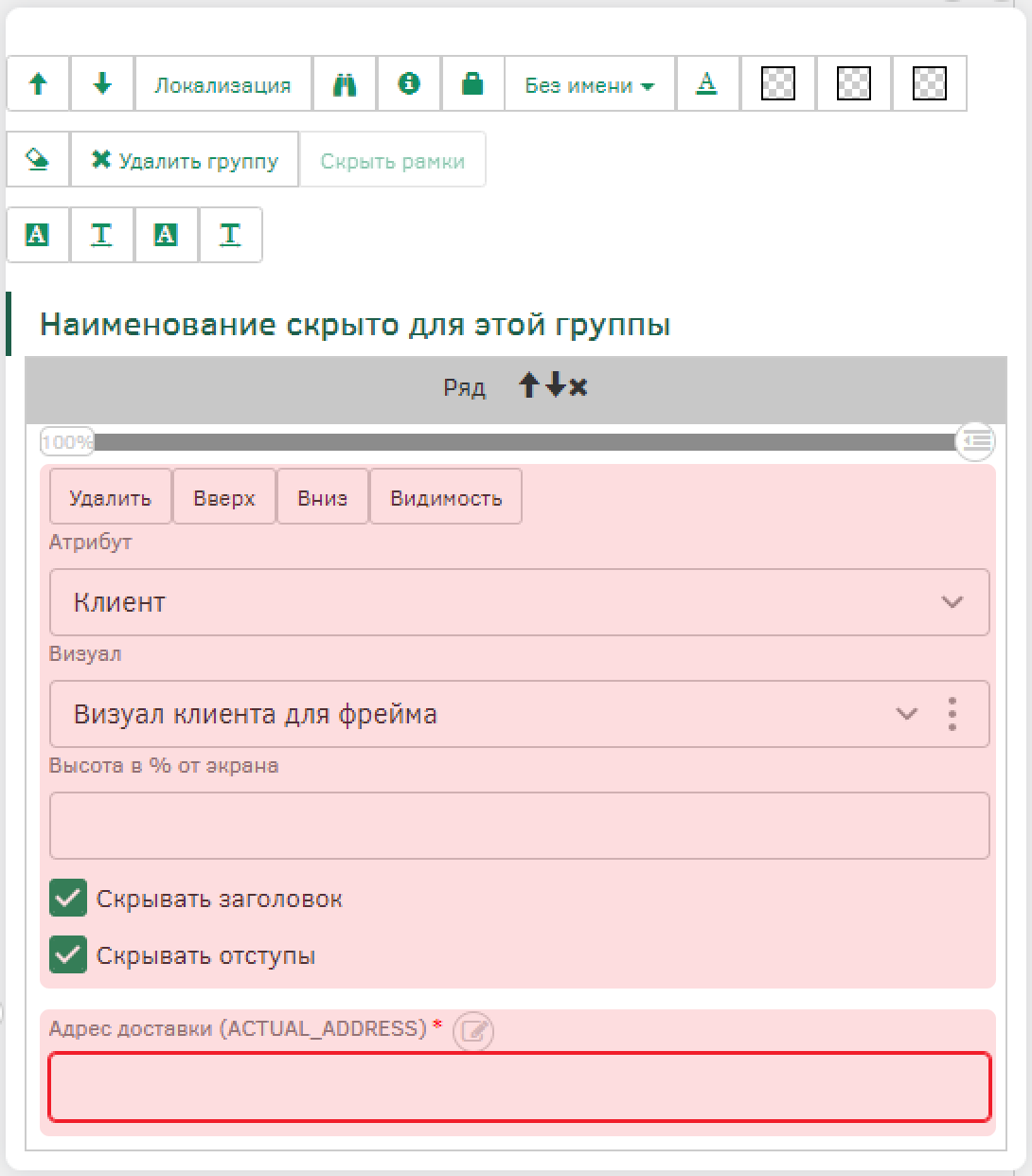This screenshot has height=1176, width=1032.
Task: Open the Без имени dropdown menu
Action: [589, 84]
